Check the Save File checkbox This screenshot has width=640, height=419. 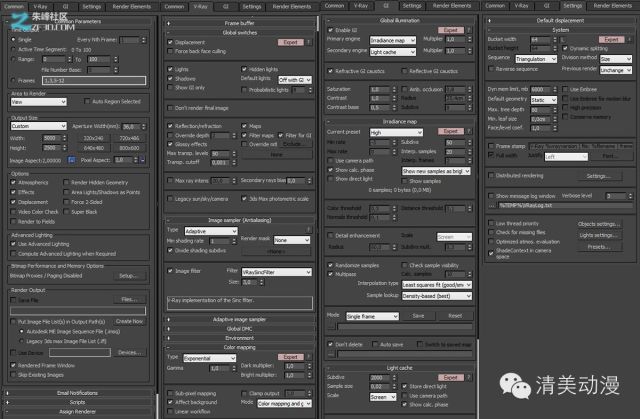[13, 300]
